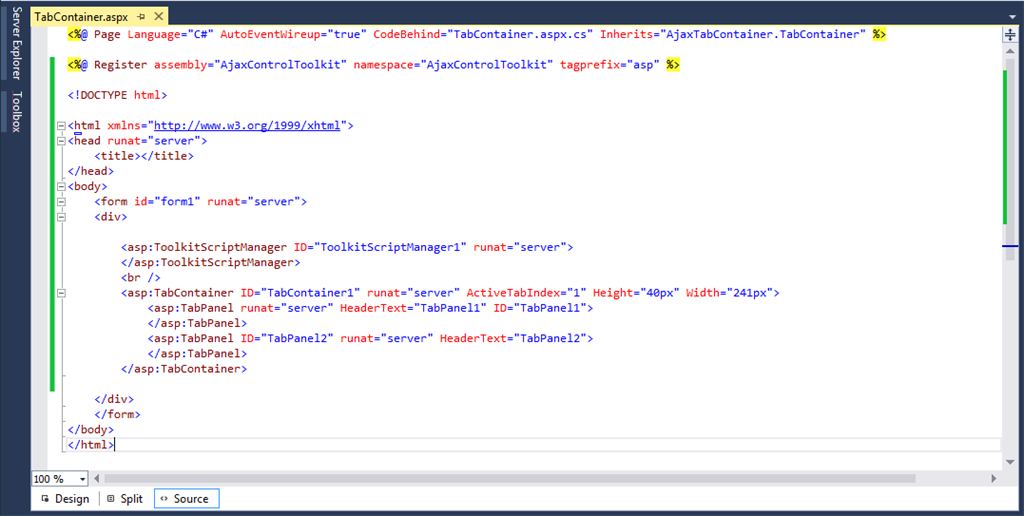1024x516 pixels.
Task: Click the tagprefix="asp" attribute
Action: click(610, 65)
